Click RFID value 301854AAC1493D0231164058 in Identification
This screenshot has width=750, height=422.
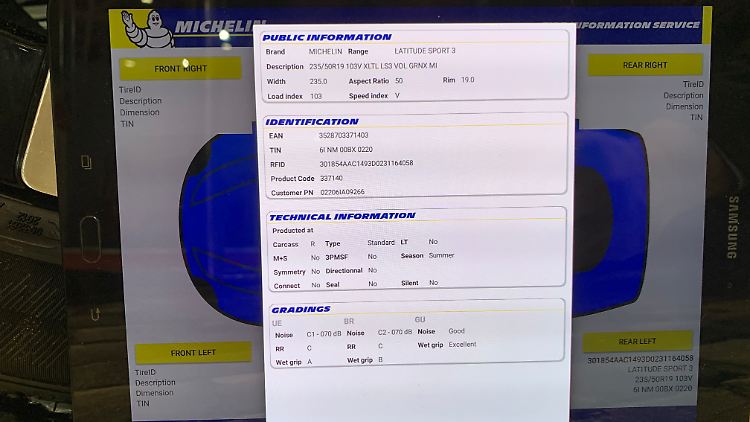[366, 164]
